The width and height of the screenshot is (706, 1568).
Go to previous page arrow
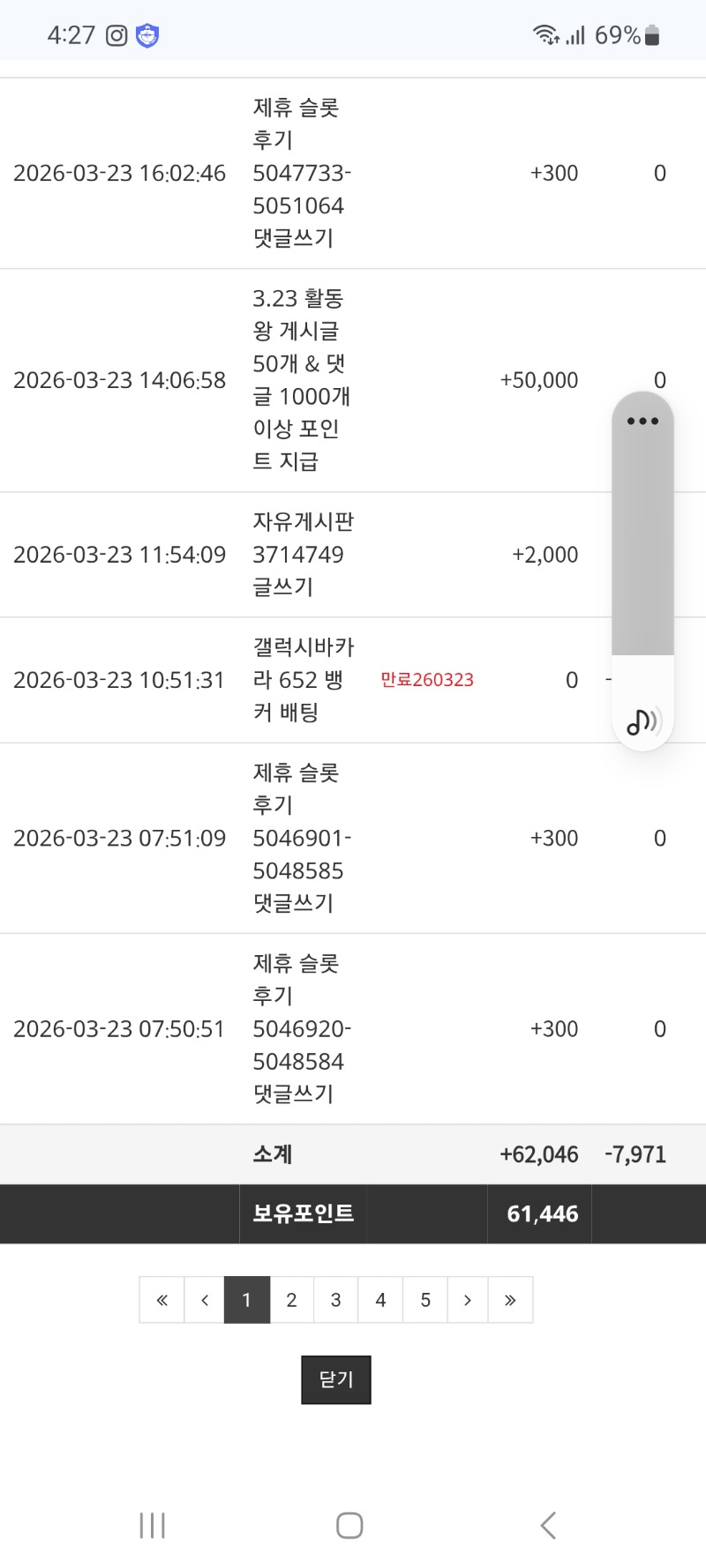pyautogui.click(x=205, y=1300)
